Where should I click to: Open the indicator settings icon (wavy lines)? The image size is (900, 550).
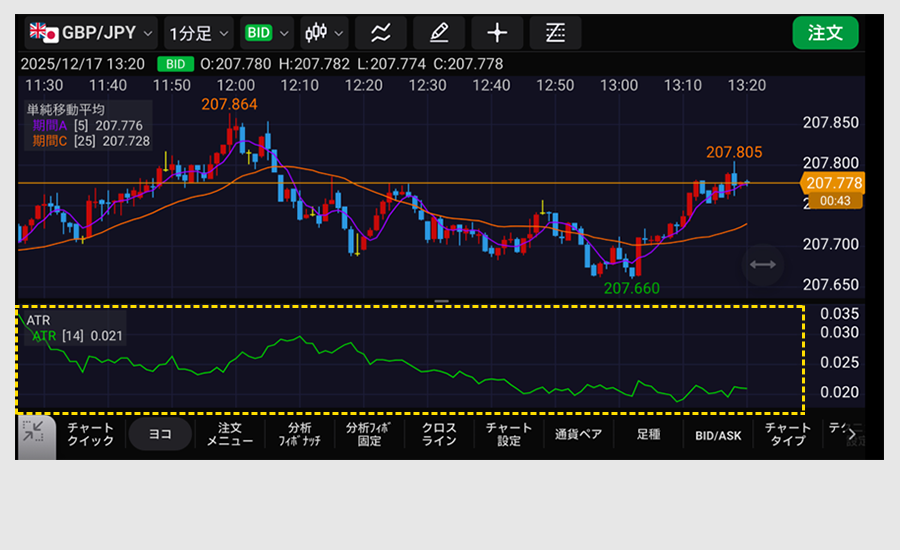[x=380, y=32]
